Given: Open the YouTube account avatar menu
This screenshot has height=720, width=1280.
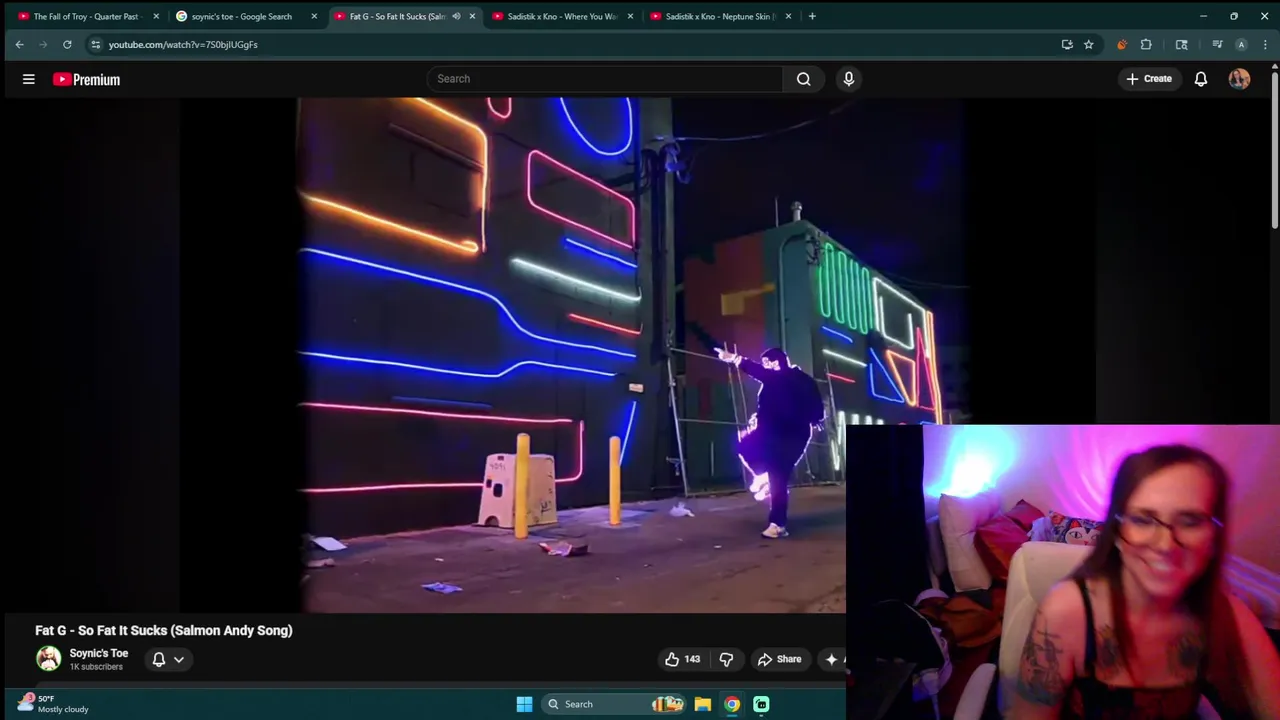Looking at the screenshot, I should coord(1240,79).
